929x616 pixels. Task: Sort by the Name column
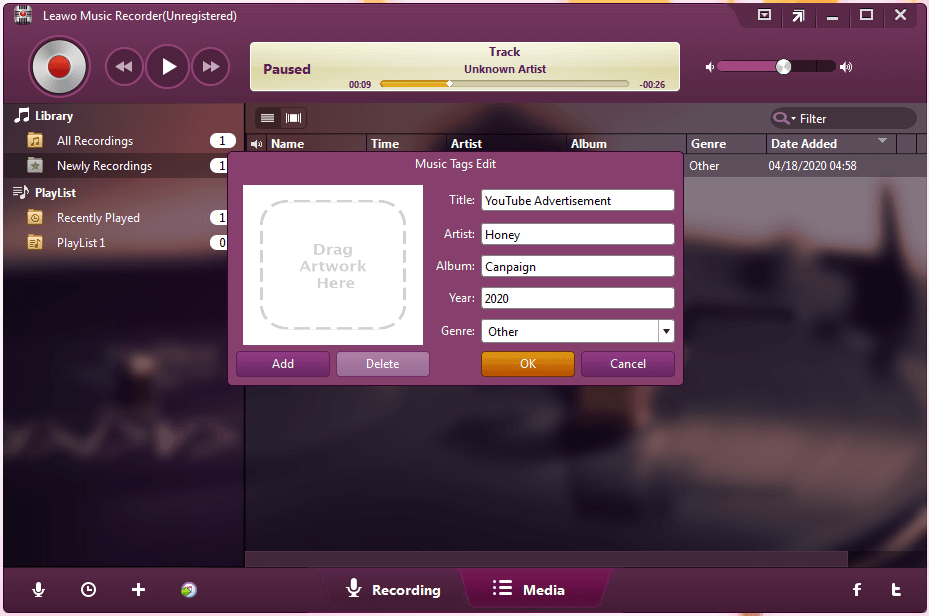pos(316,144)
